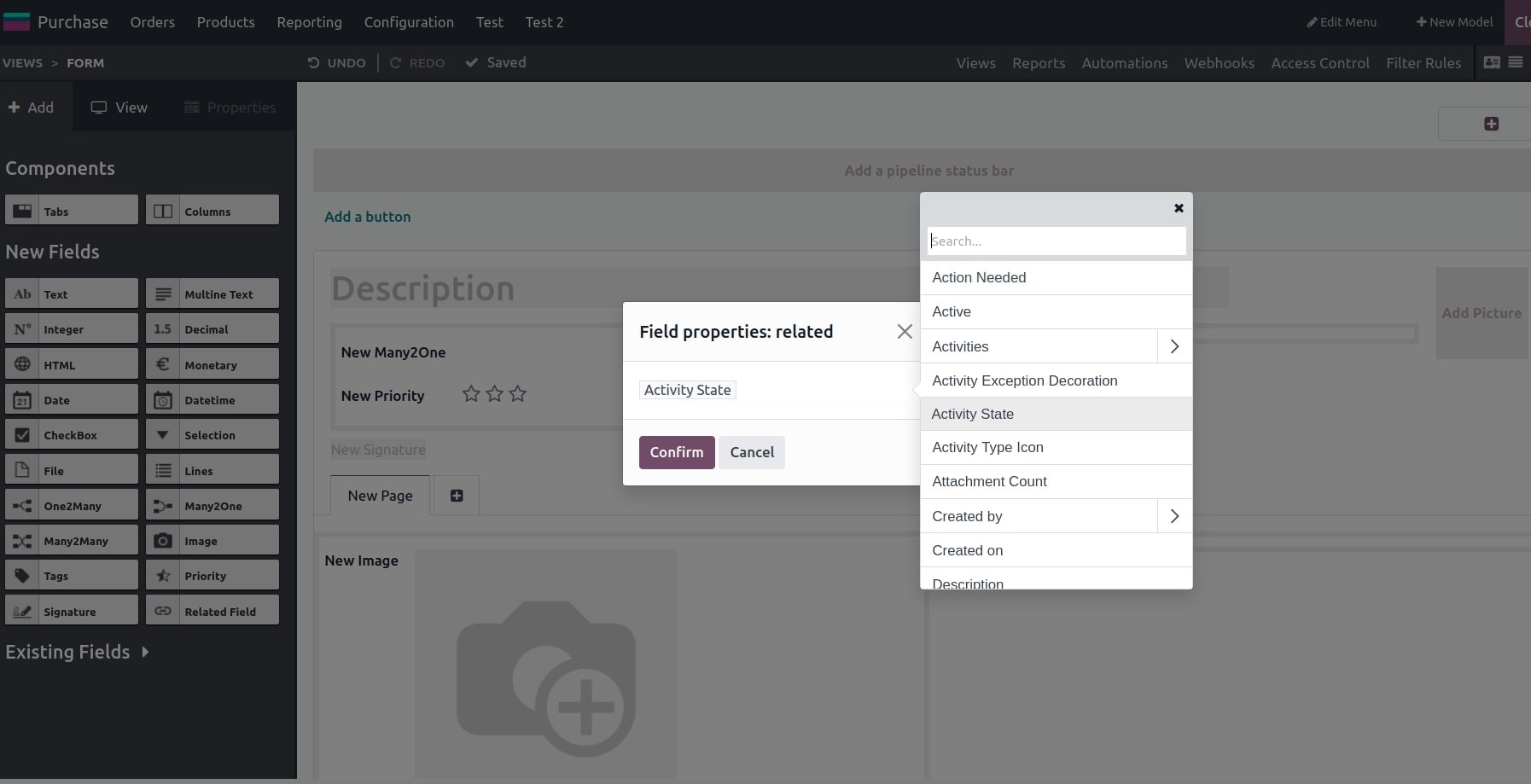
Task: Close Field properties dialog with X
Action: 905,332
